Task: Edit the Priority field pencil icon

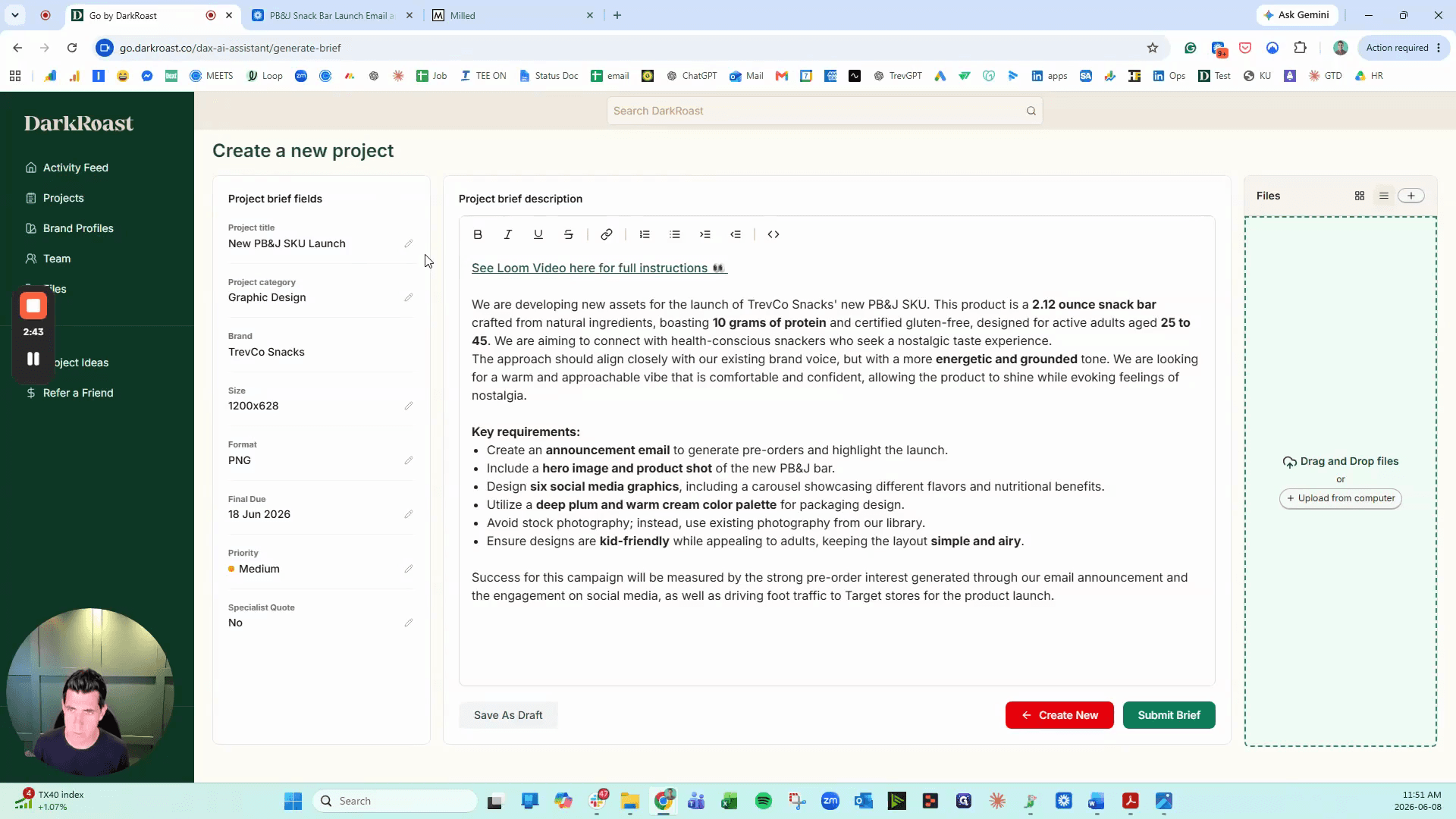Action: (x=409, y=569)
